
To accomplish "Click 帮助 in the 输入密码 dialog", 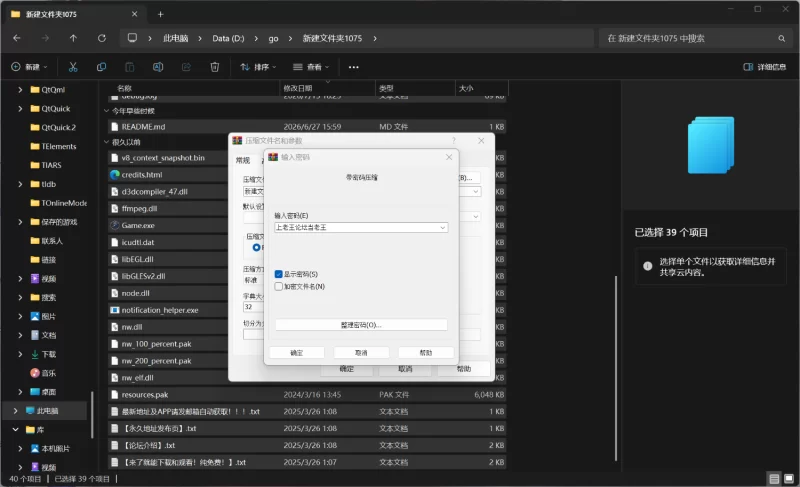I will tap(426, 352).
